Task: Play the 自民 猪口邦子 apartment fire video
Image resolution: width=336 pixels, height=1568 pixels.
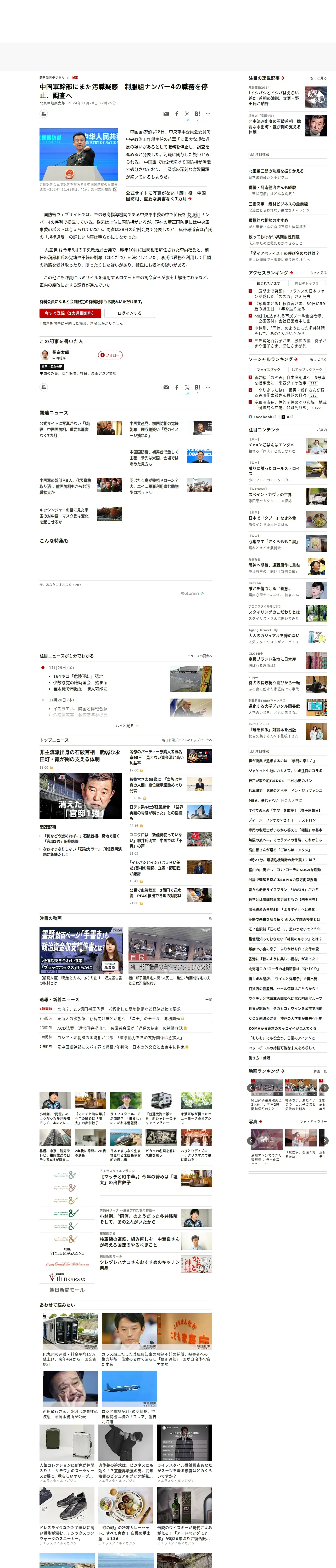Action: click(170, 950)
